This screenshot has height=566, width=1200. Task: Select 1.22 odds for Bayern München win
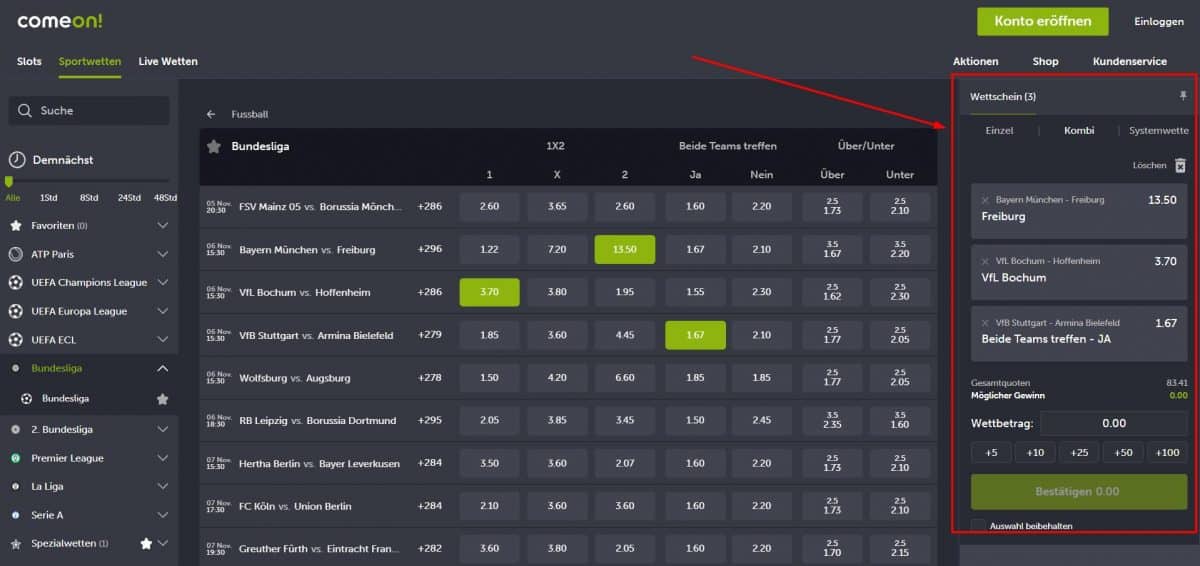489,249
